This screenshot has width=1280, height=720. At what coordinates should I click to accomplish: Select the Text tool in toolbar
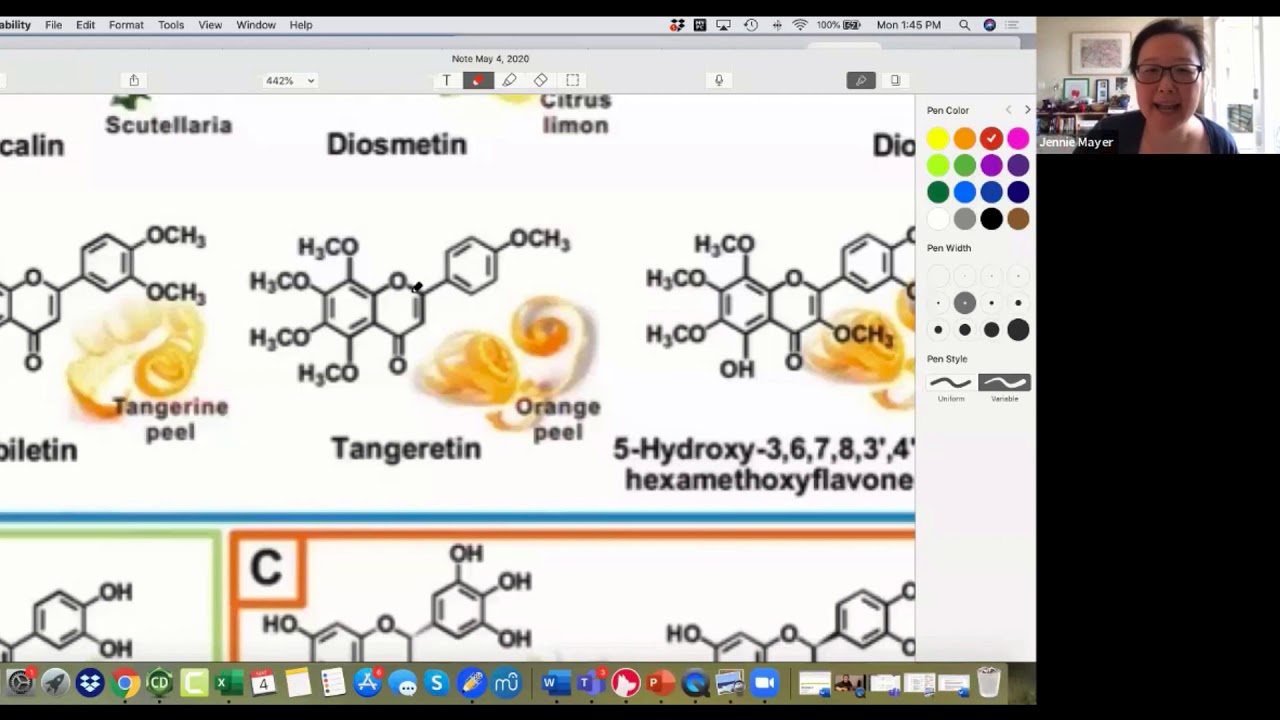447,80
